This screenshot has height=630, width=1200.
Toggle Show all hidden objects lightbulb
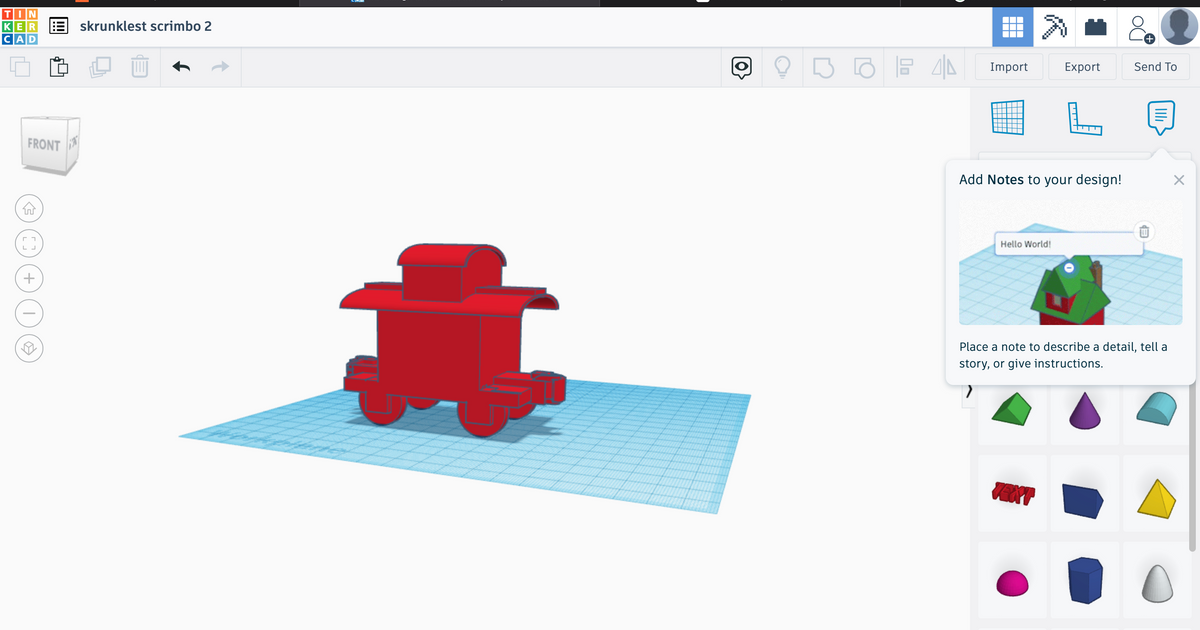coord(782,66)
